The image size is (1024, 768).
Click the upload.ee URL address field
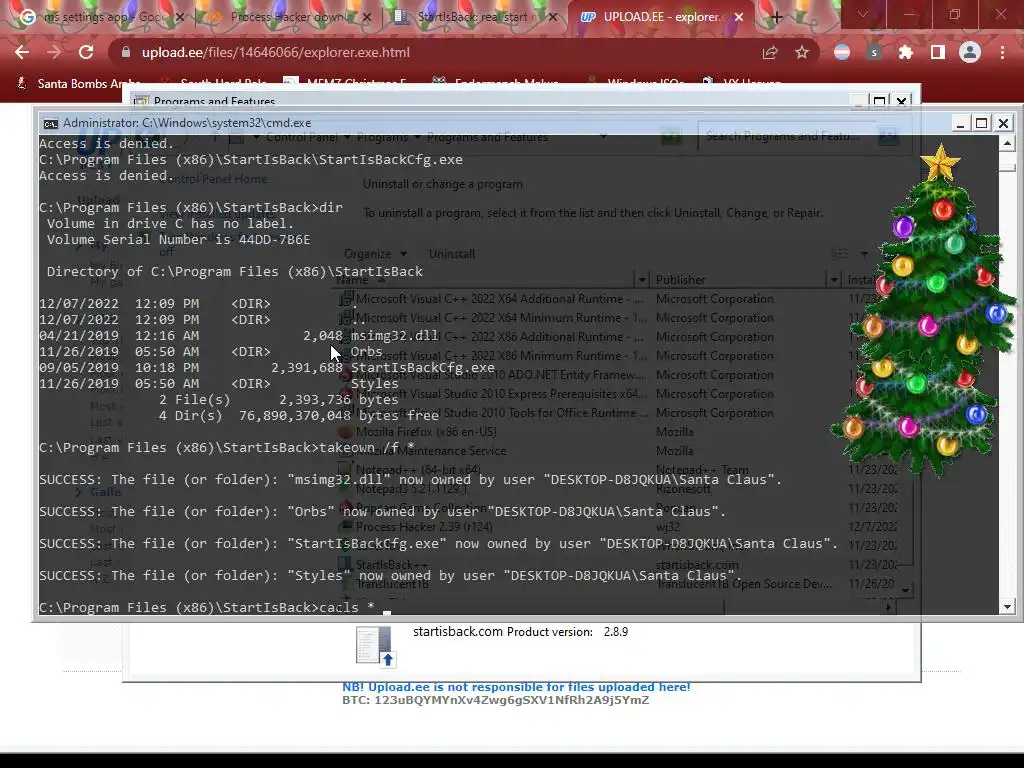click(276, 52)
